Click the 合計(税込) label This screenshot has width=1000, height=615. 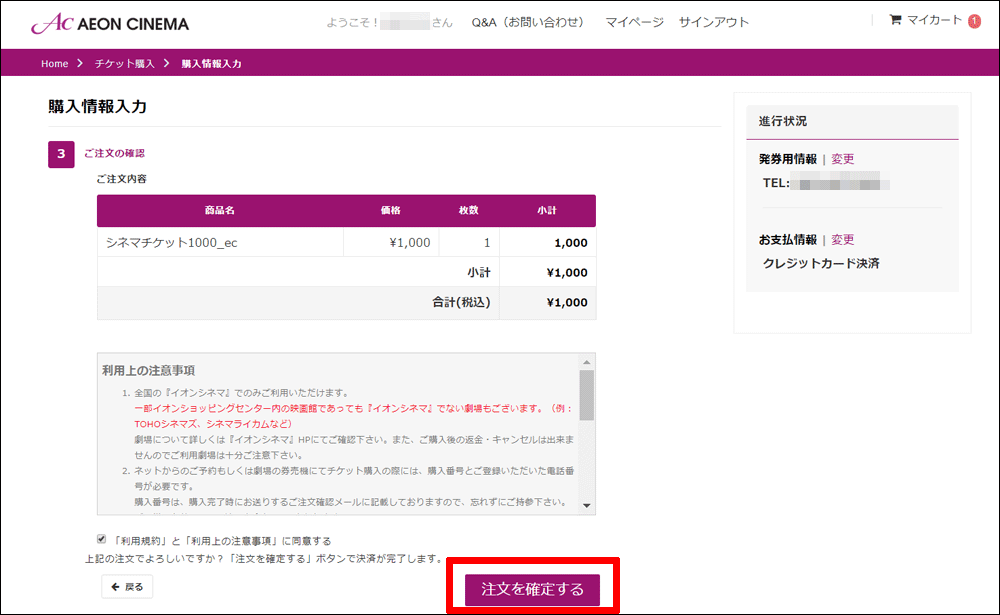tap(461, 302)
